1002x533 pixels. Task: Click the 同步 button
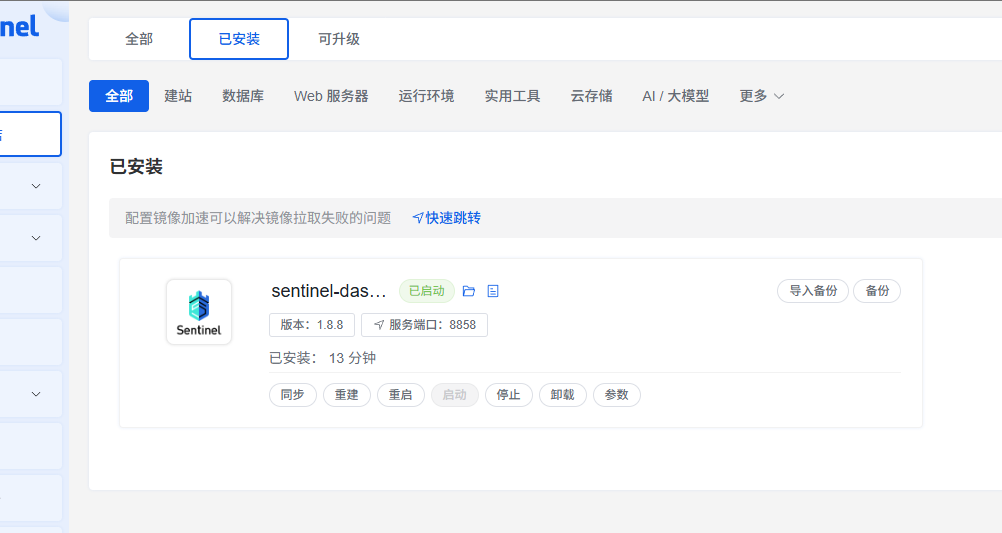[293, 395]
